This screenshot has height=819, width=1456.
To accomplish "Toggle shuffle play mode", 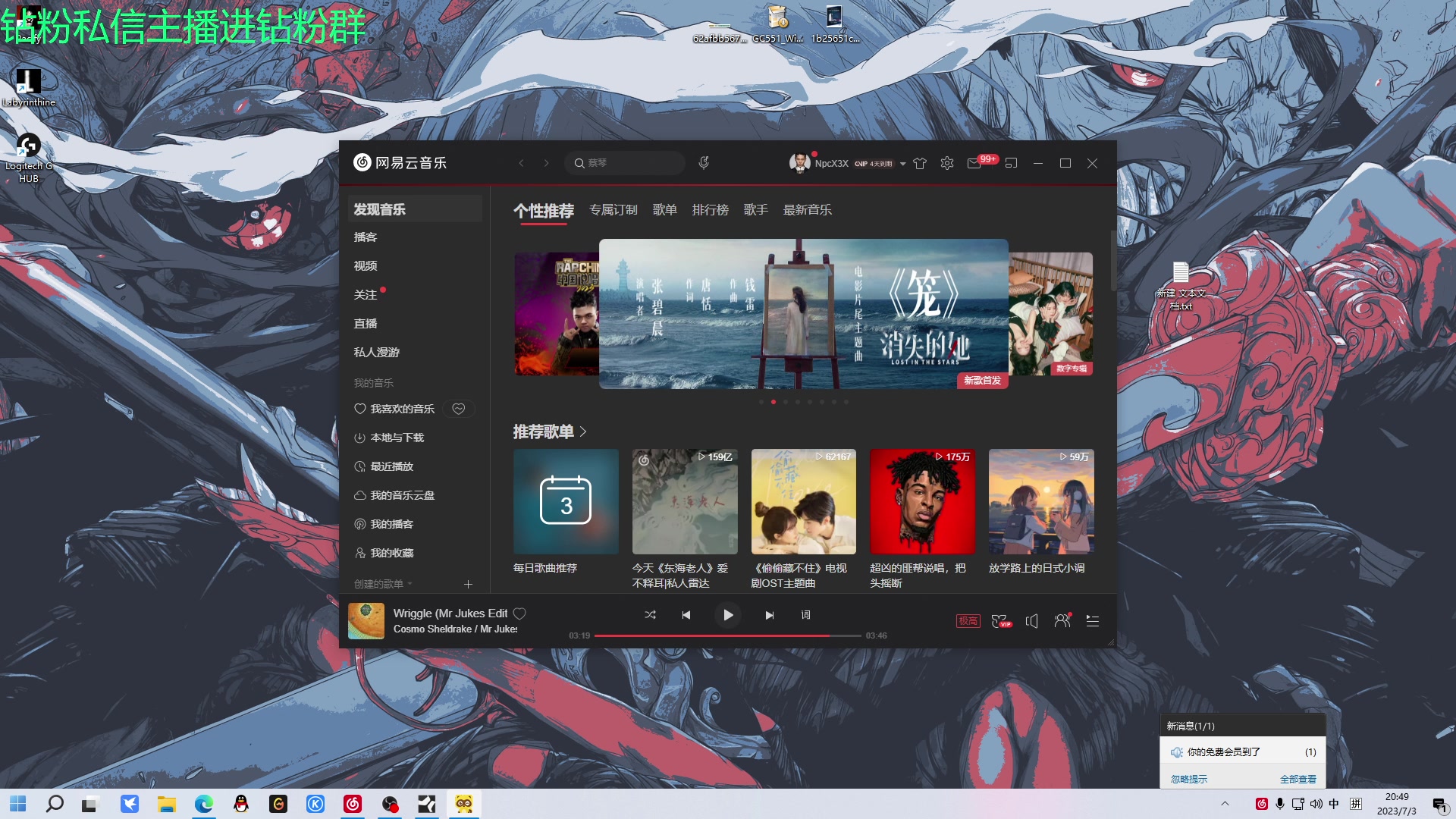I will pos(650,615).
